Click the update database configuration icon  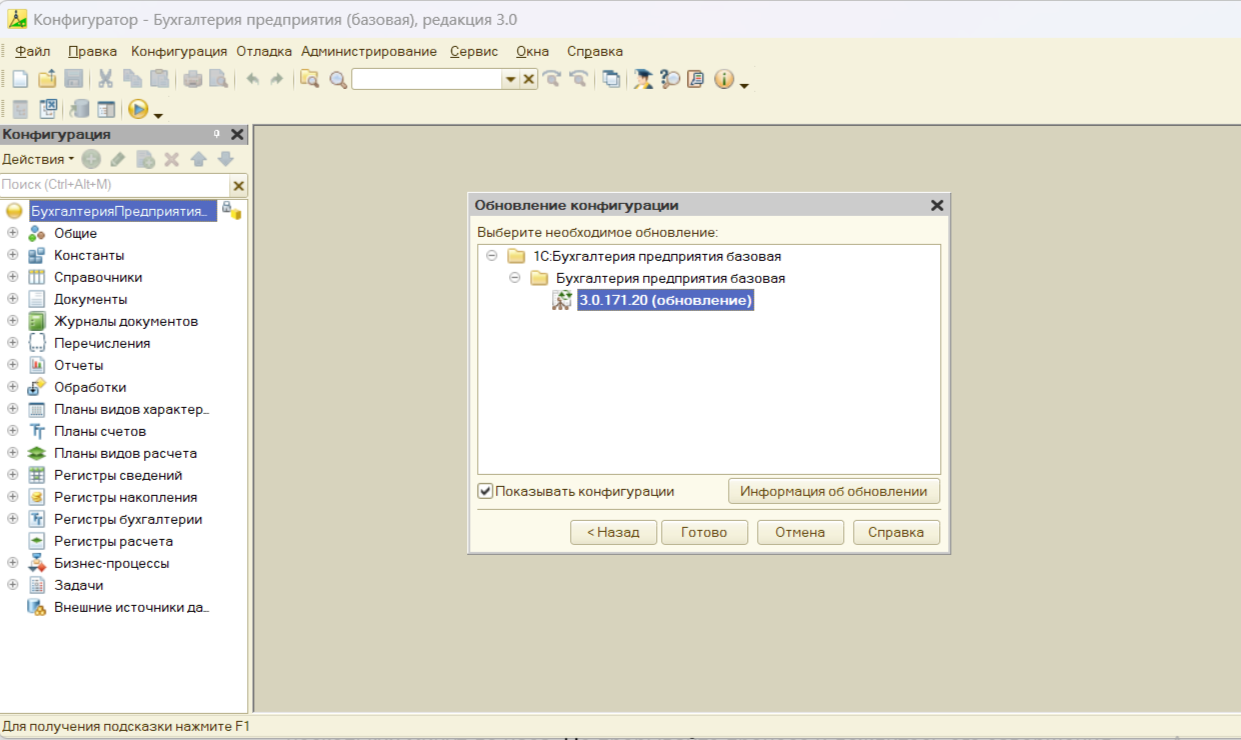(x=79, y=109)
